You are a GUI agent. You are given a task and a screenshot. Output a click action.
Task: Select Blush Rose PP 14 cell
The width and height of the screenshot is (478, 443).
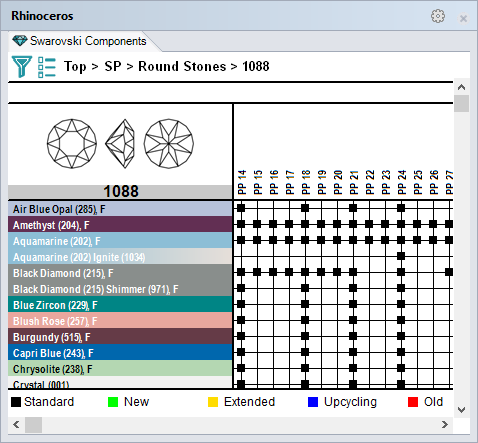[241, 320]
